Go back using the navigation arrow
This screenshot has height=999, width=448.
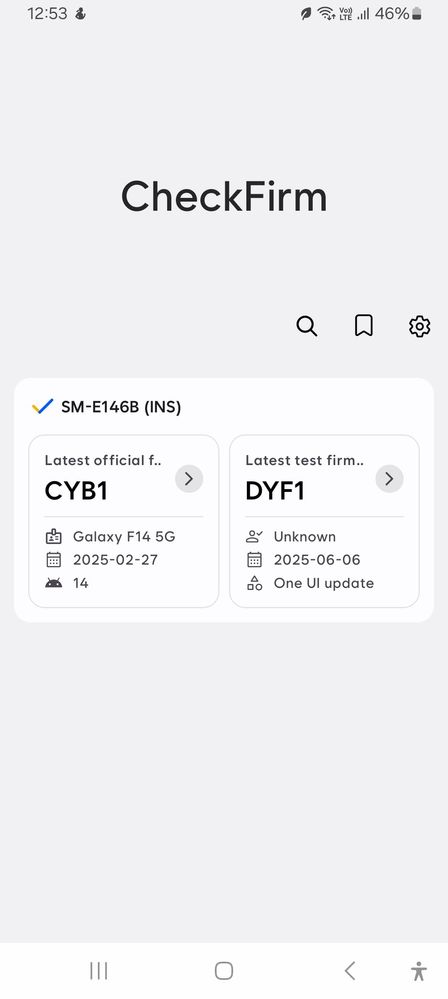tap(349, 971)
